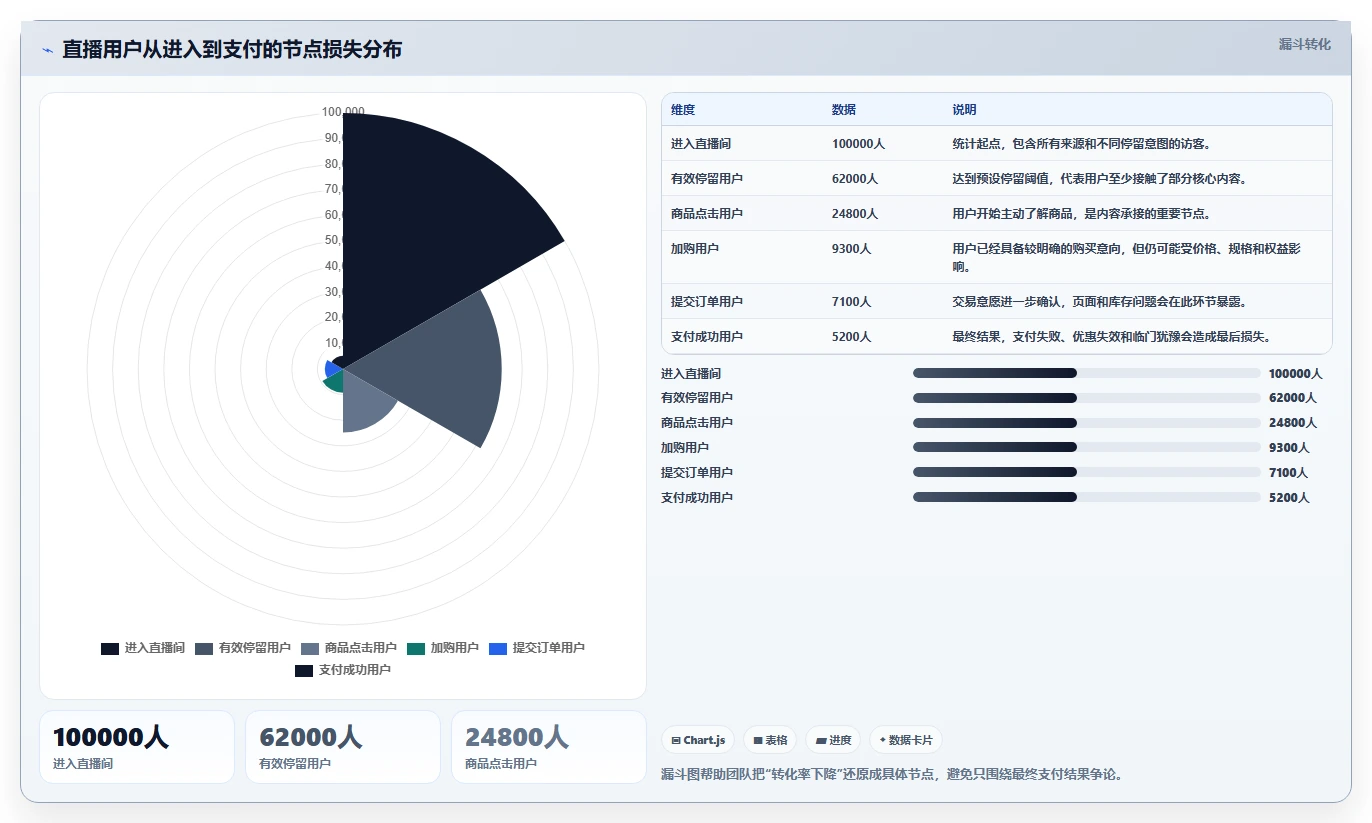
Task: Click the title 直播用户从进入到支付的节点损失分布
Action: tap(232, 50)
